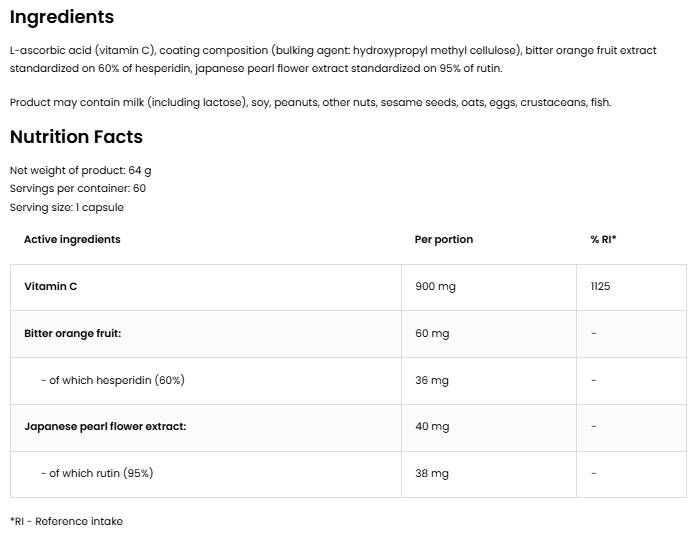The height and width of the screenshot is (536, 693).
Task: Click the allergen warning about milk
Action: pos(310,102)
